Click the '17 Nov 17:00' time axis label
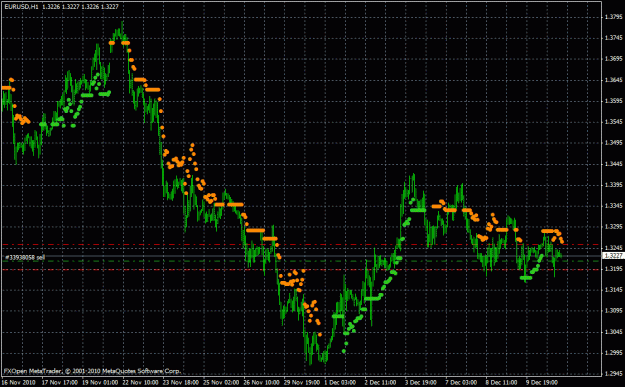This screenshot has height=387, width=625. [x=60, y=382]
